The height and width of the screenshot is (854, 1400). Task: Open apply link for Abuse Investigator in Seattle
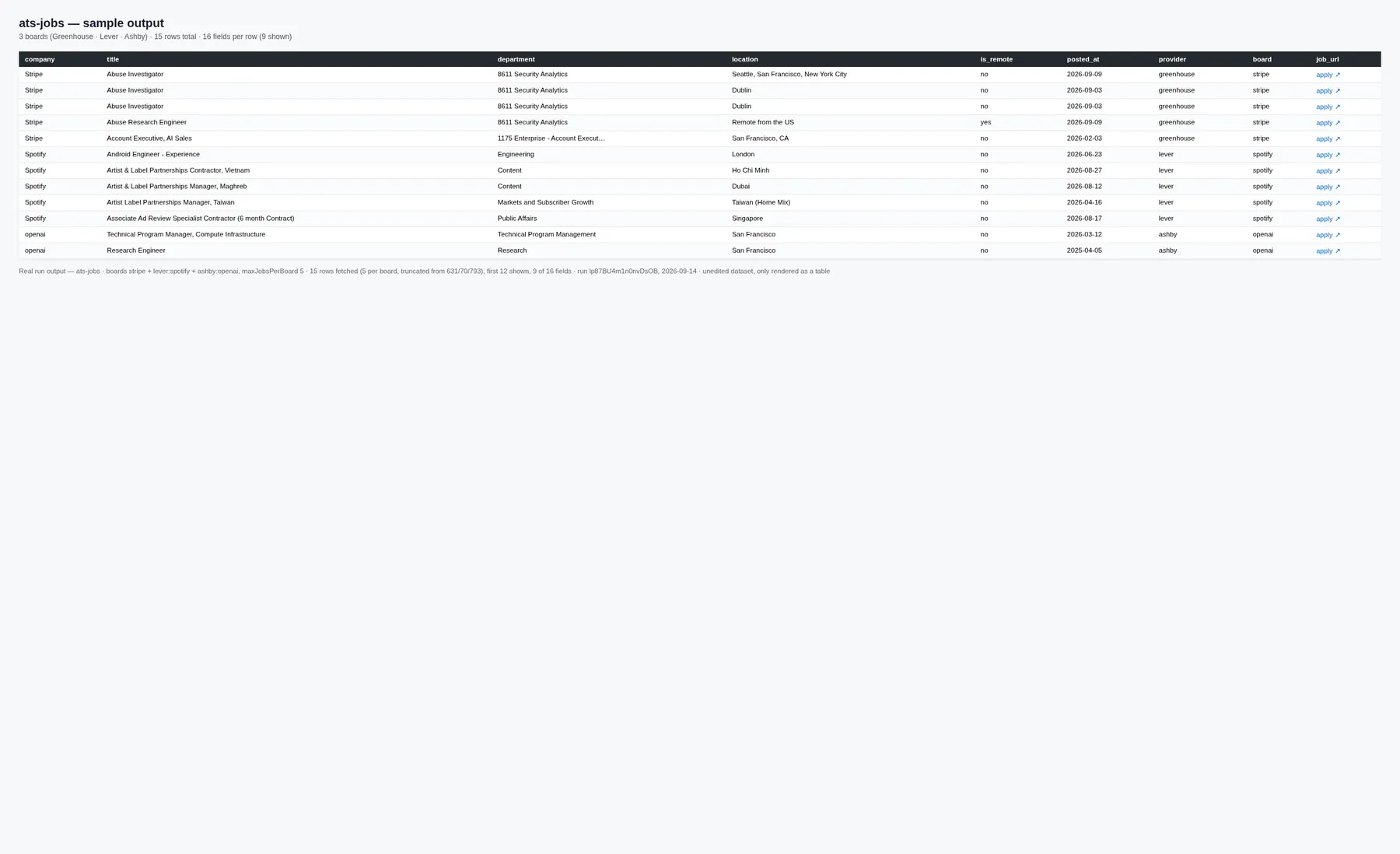[x=1328, y=75]
